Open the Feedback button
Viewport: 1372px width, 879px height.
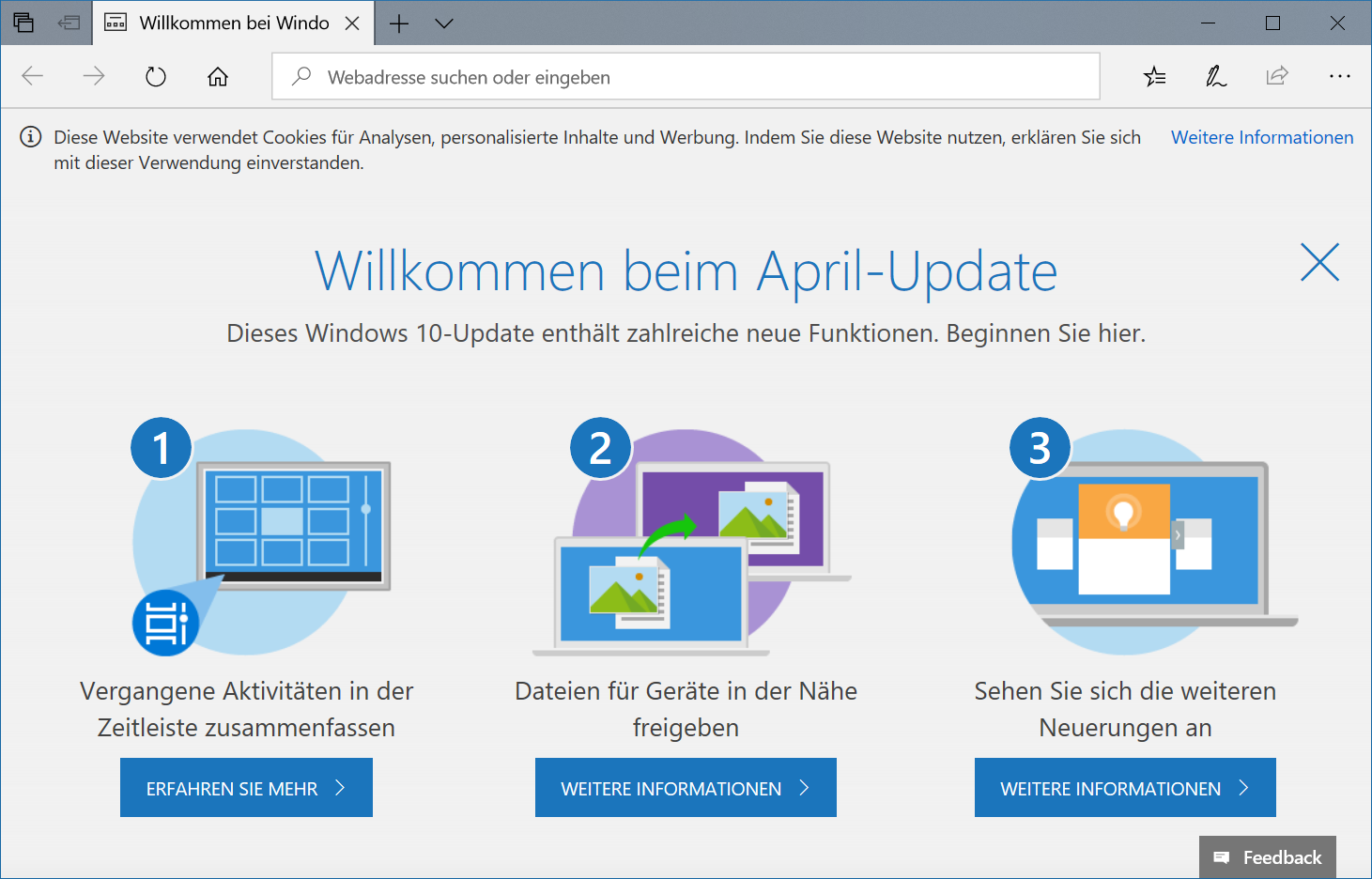(x=1268, y=857)
